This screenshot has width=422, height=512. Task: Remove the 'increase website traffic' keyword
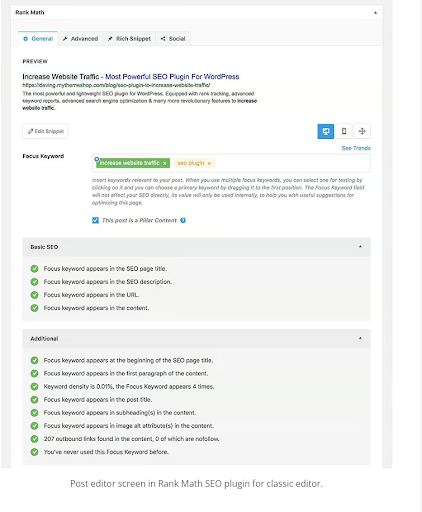(x=164, y=163)
